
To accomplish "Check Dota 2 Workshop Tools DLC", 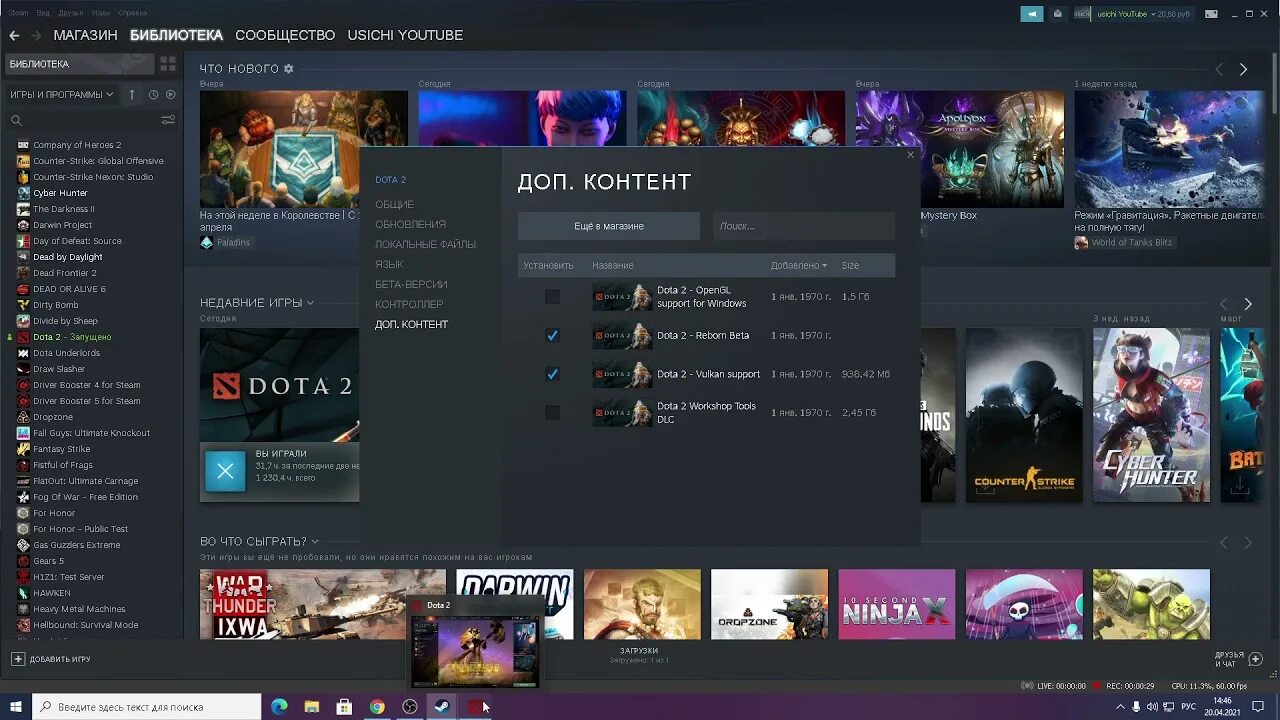I will pos(552,412).
